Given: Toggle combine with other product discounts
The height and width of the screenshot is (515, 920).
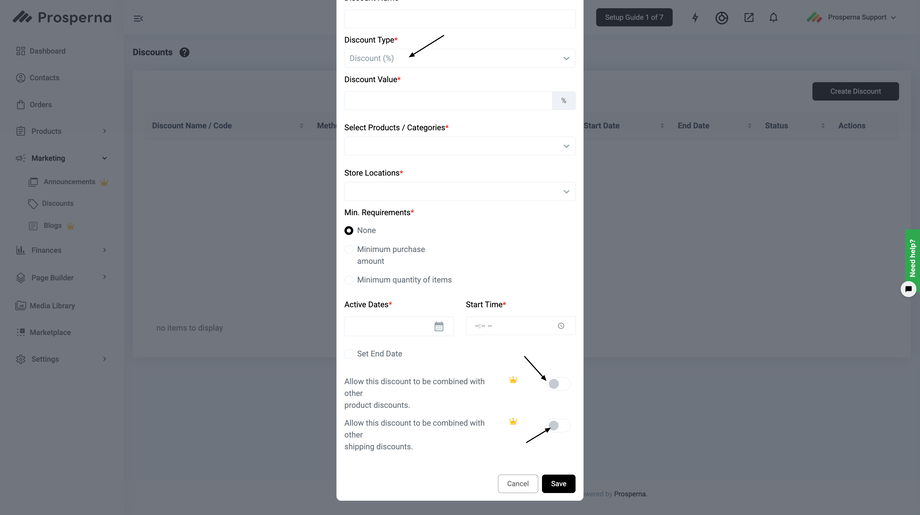Looking at the screenshot, I should [x=558, y=384].
